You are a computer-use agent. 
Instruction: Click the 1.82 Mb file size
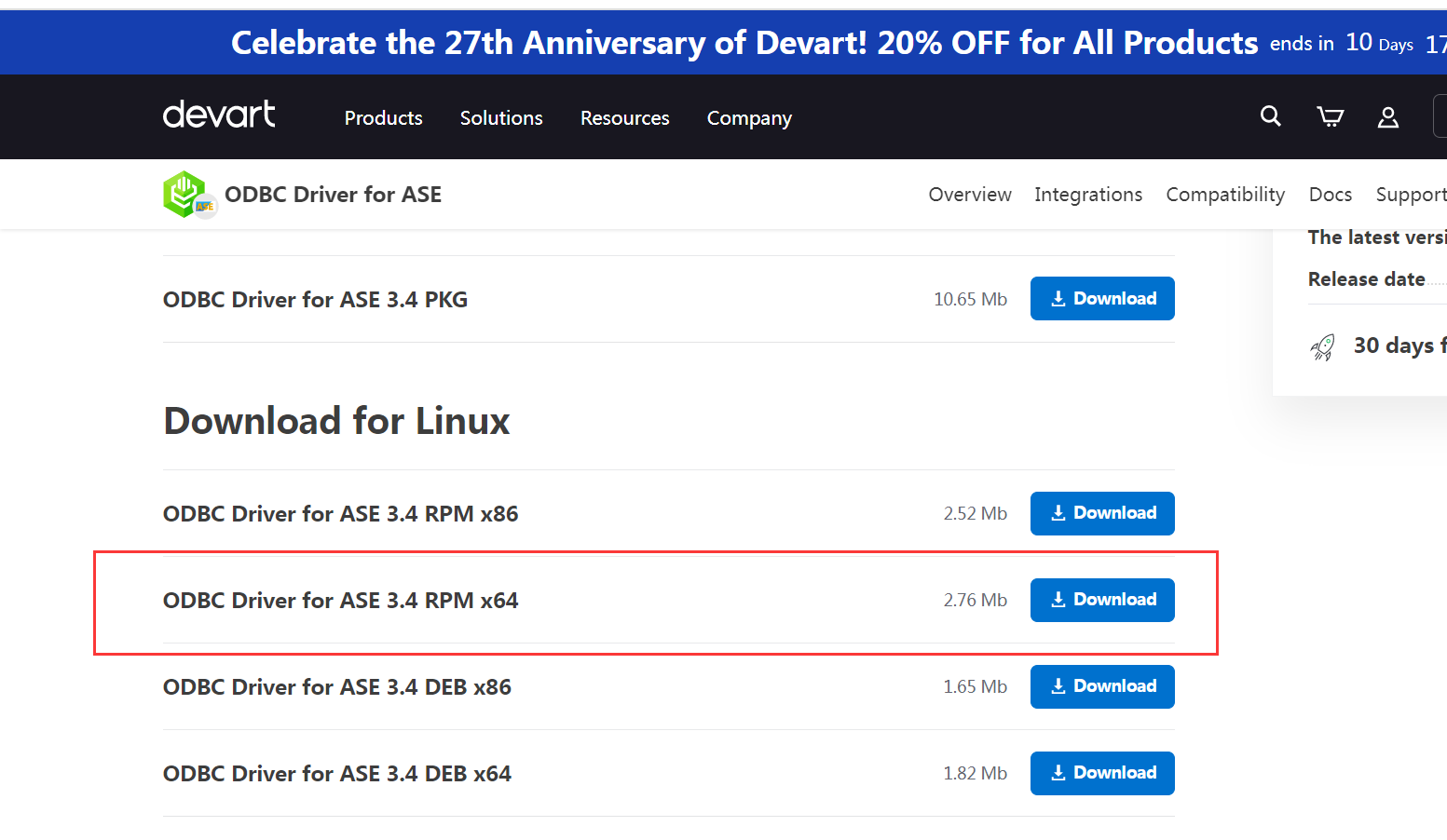point(975,773)
